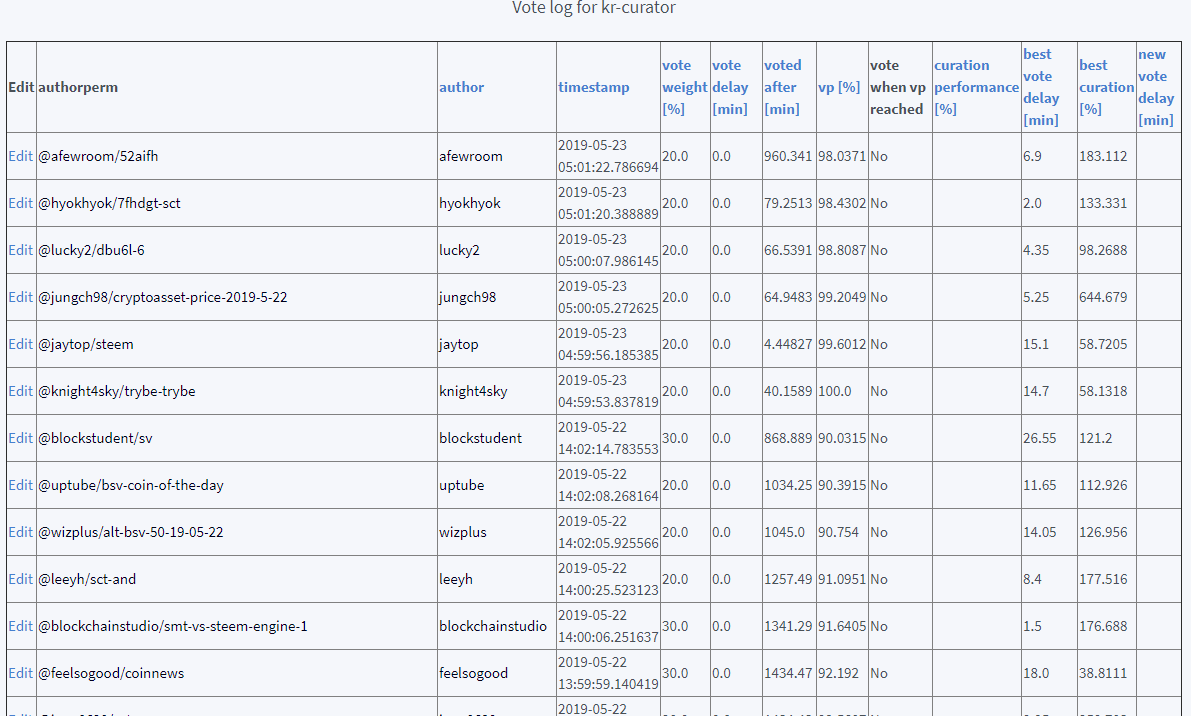This screenshot has height=716, width=1191.
Task: Edit the @blockchainstudio/smt-vs-steem-engine-1 entry
Action: coord(21,627)
